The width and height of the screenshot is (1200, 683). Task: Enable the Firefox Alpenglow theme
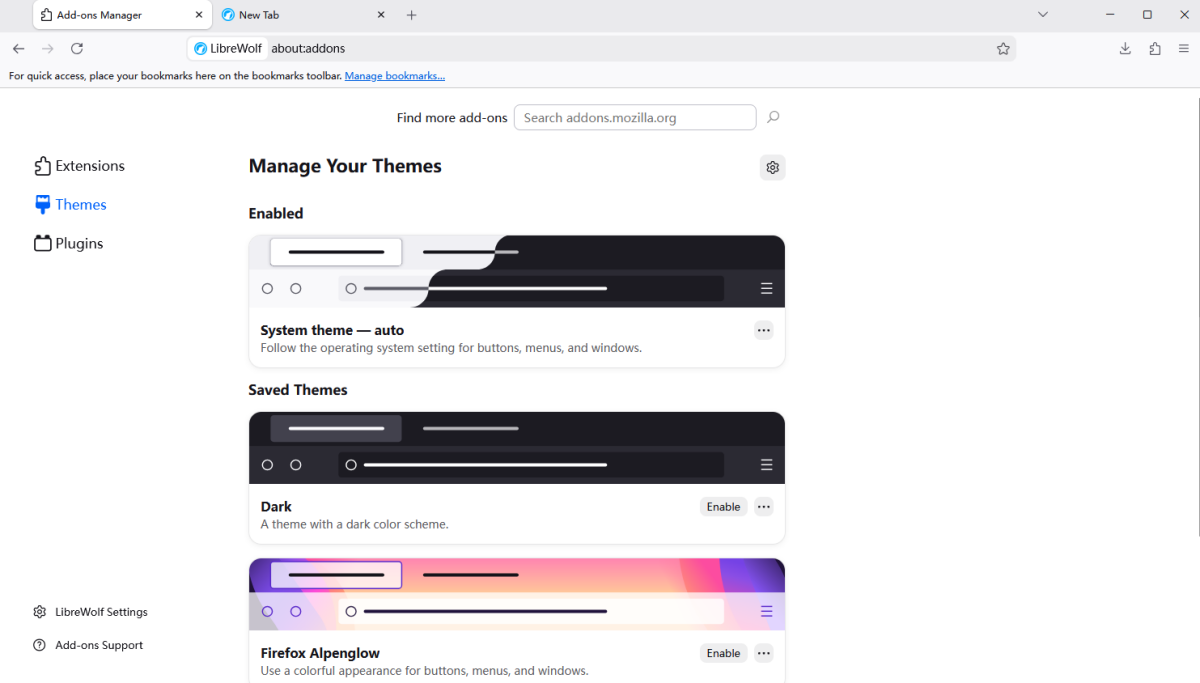pos(723,653)
